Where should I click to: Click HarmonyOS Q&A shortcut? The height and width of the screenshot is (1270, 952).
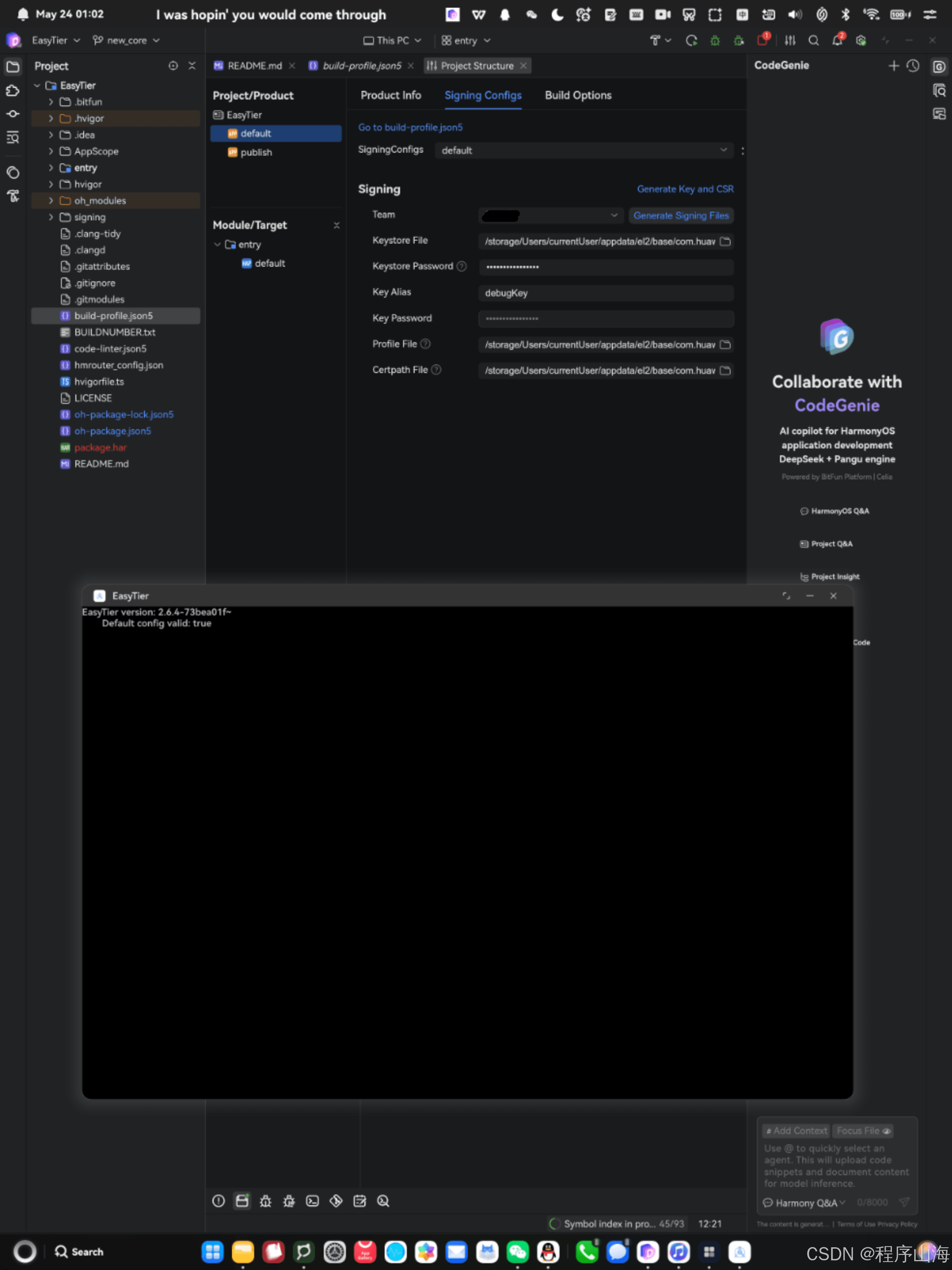pos(835,511)
